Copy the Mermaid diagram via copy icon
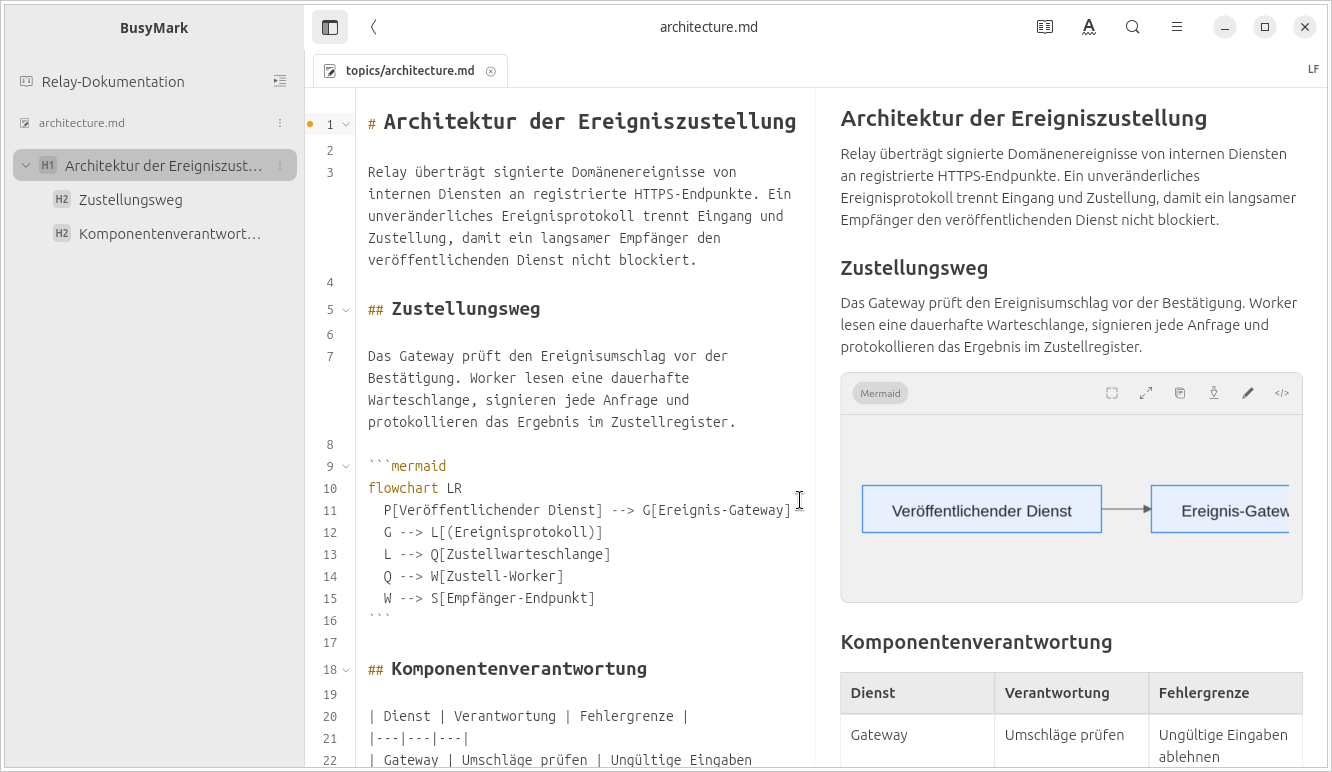This screenshot has height=772, width=1332. point(1180,393)
